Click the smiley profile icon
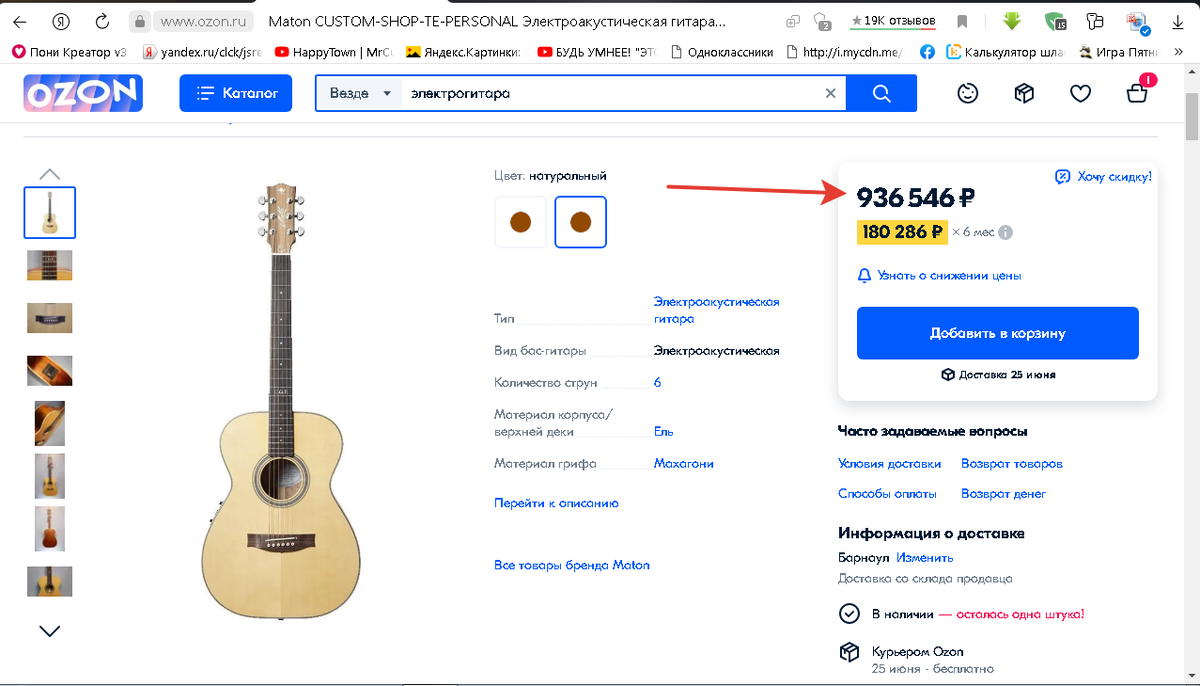Image resolution: width=1200 pixels, height=686 pixels. point(967,92)
